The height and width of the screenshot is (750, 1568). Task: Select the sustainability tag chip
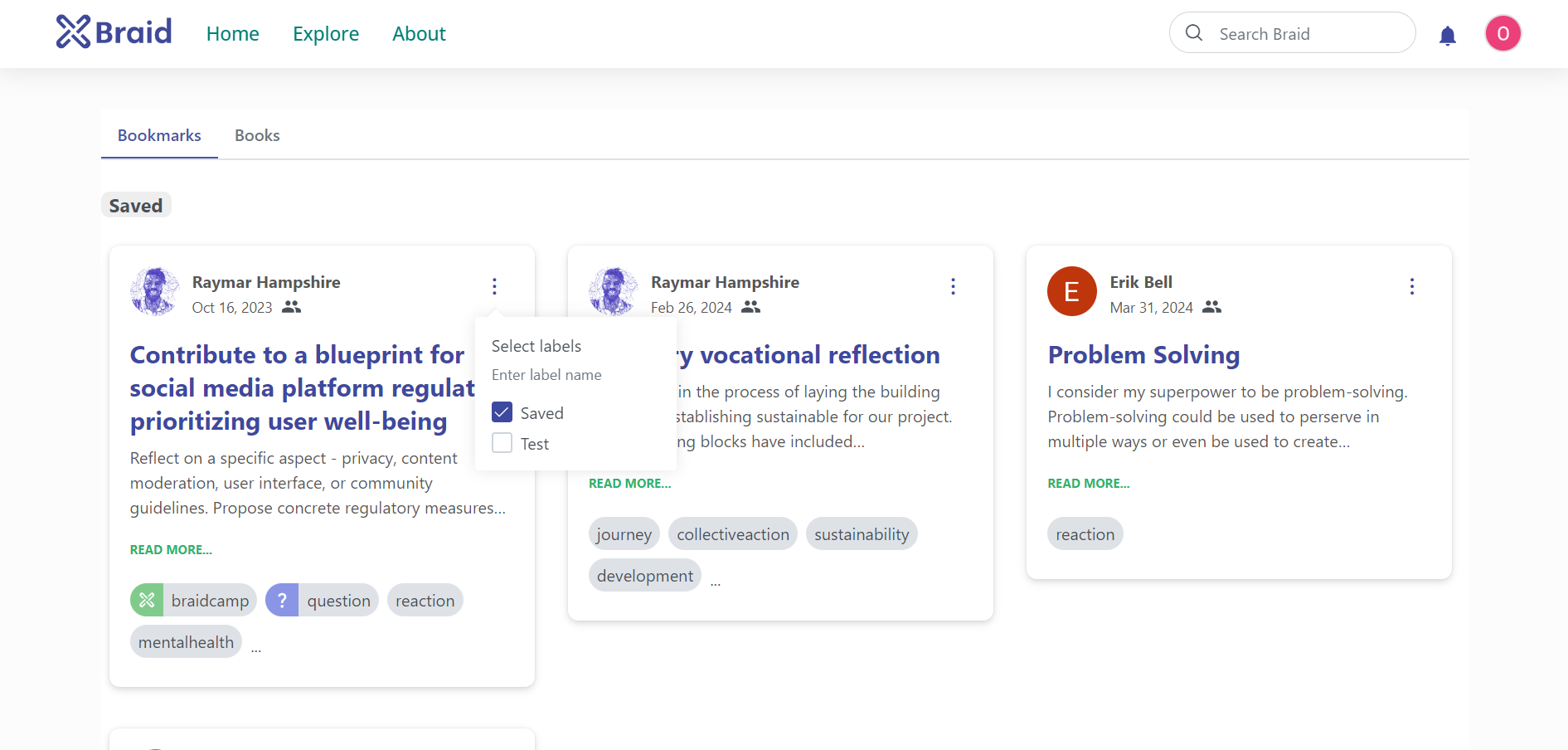[862, 534]
